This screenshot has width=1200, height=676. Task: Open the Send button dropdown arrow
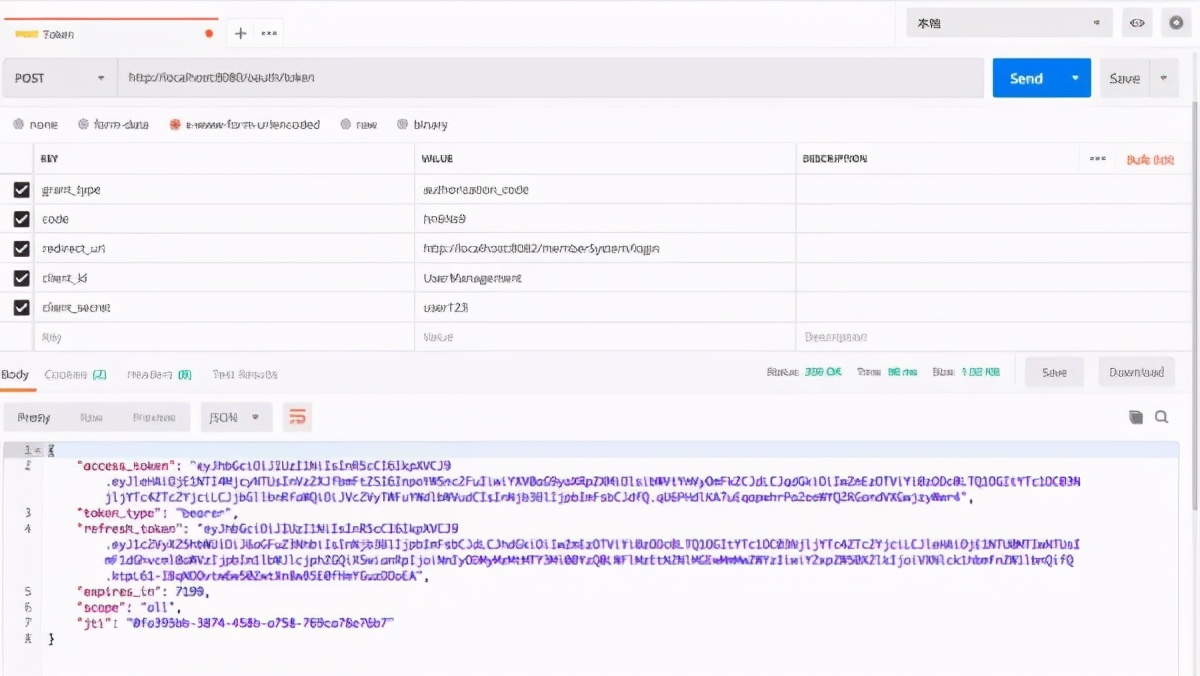pyautogui.click(x=1075, y=77)
